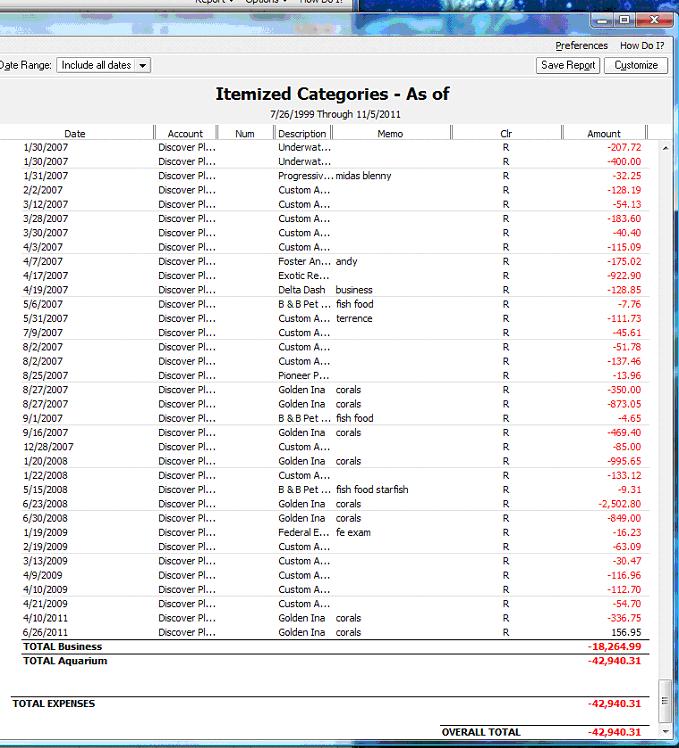Click the Amount column header
679x748 pixels.
[x=604, y=134]
